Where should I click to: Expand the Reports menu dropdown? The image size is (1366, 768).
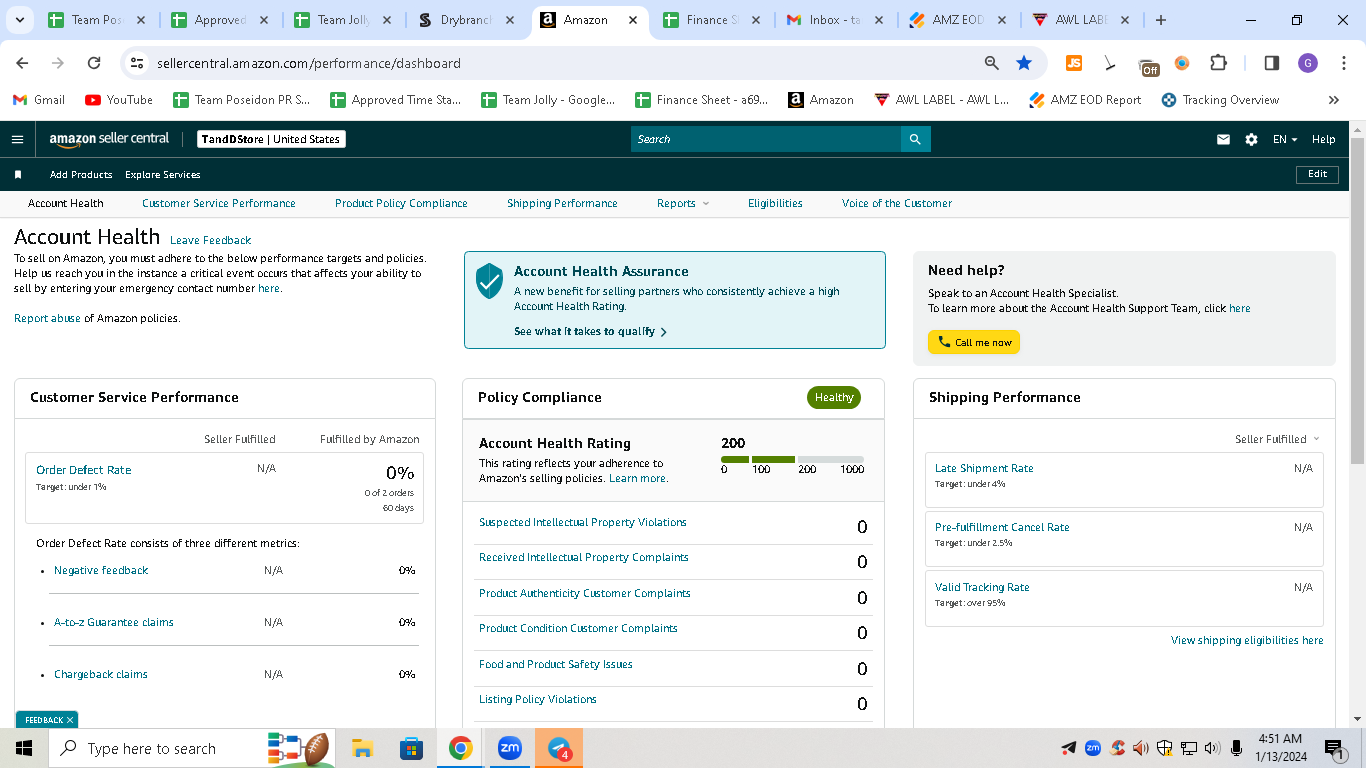pos(683,204)
